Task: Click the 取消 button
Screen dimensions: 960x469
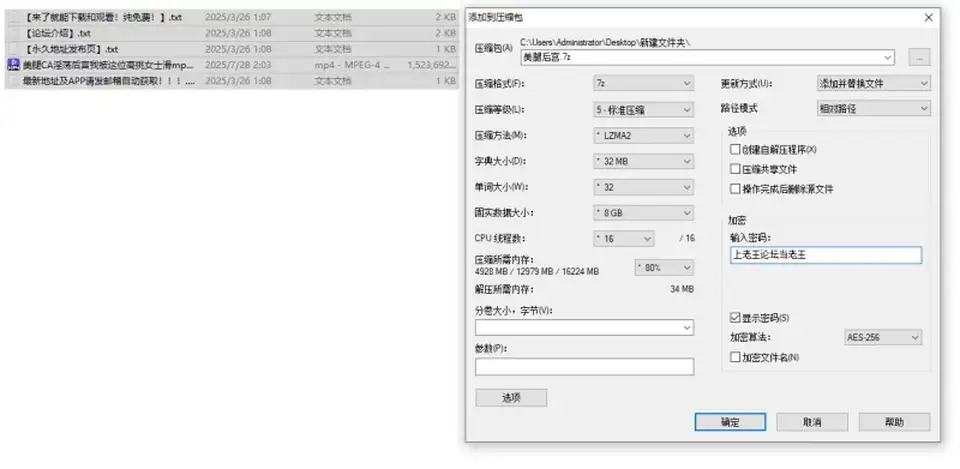Action: coord(812,422)
